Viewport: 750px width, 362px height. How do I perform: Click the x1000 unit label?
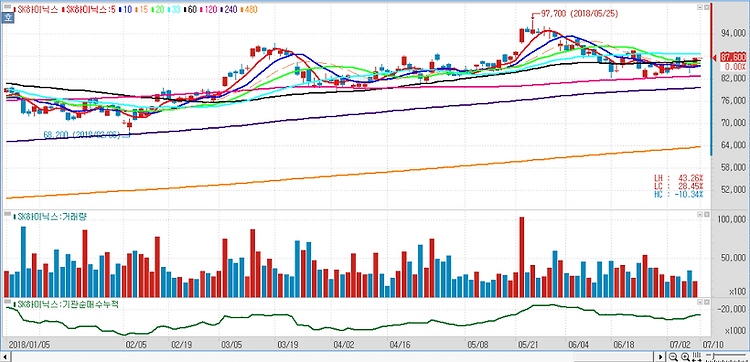[735, 331]
